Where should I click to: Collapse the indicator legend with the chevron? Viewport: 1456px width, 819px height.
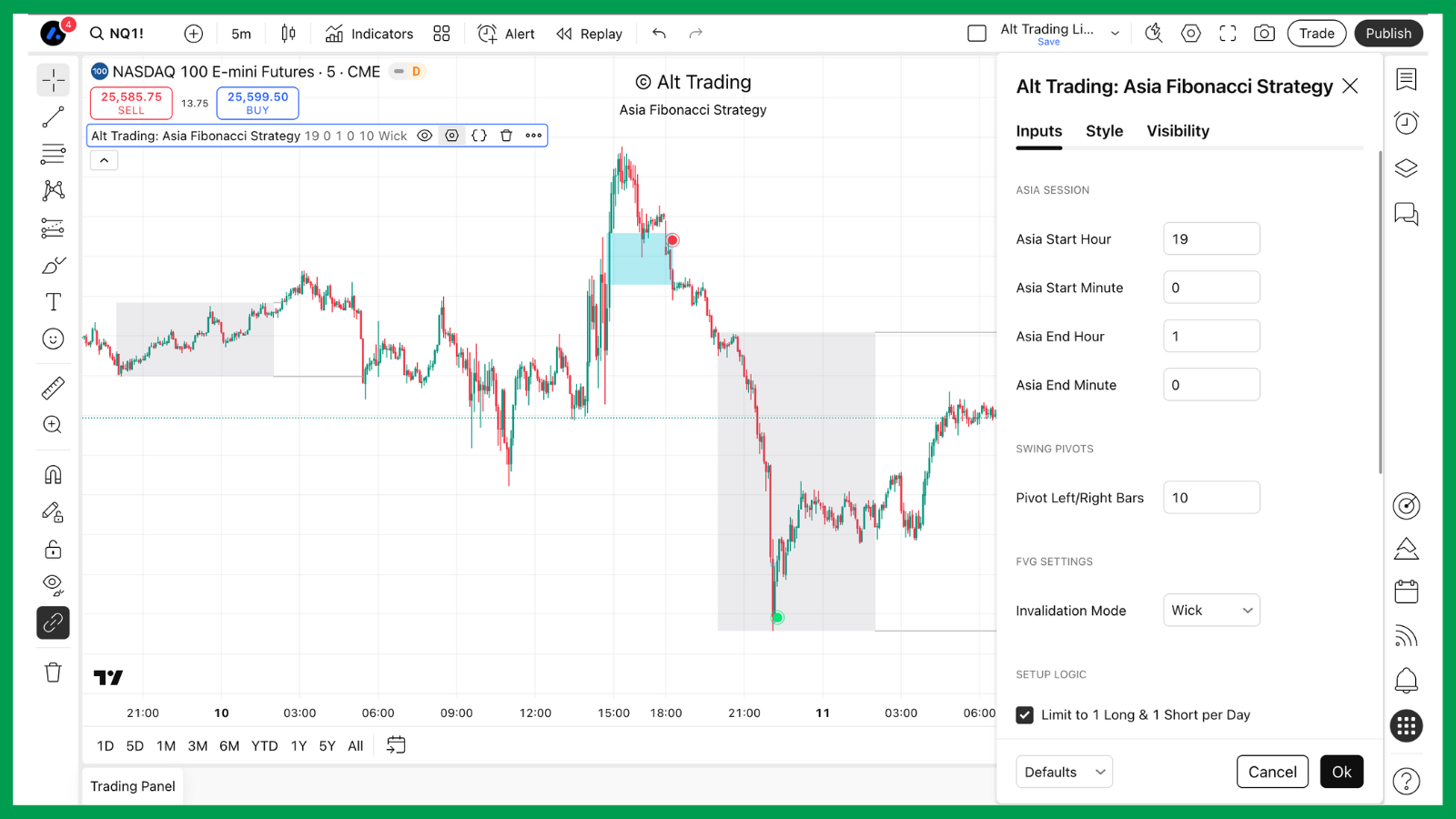point(103,159)
